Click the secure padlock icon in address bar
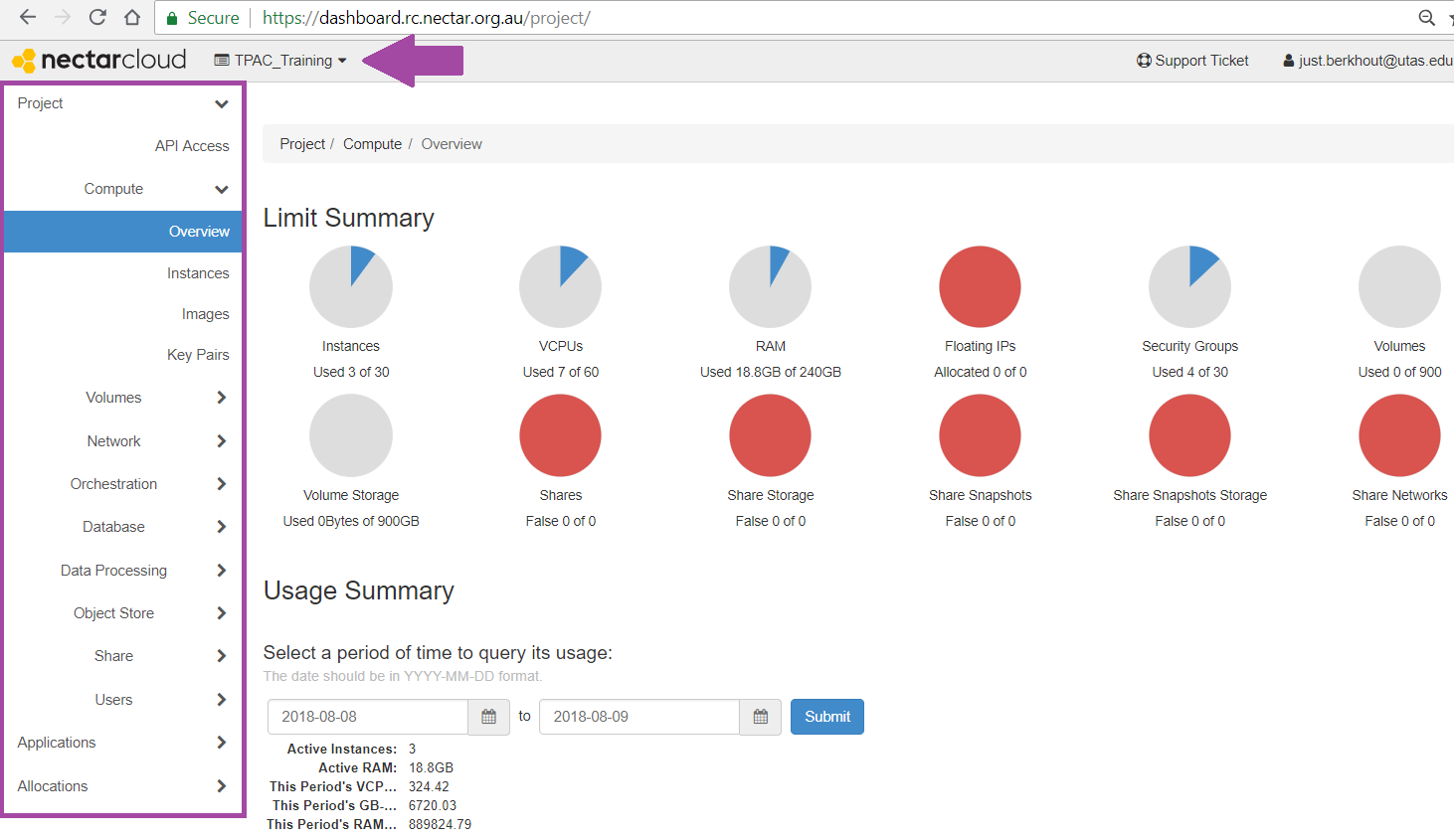 (172, 17)
